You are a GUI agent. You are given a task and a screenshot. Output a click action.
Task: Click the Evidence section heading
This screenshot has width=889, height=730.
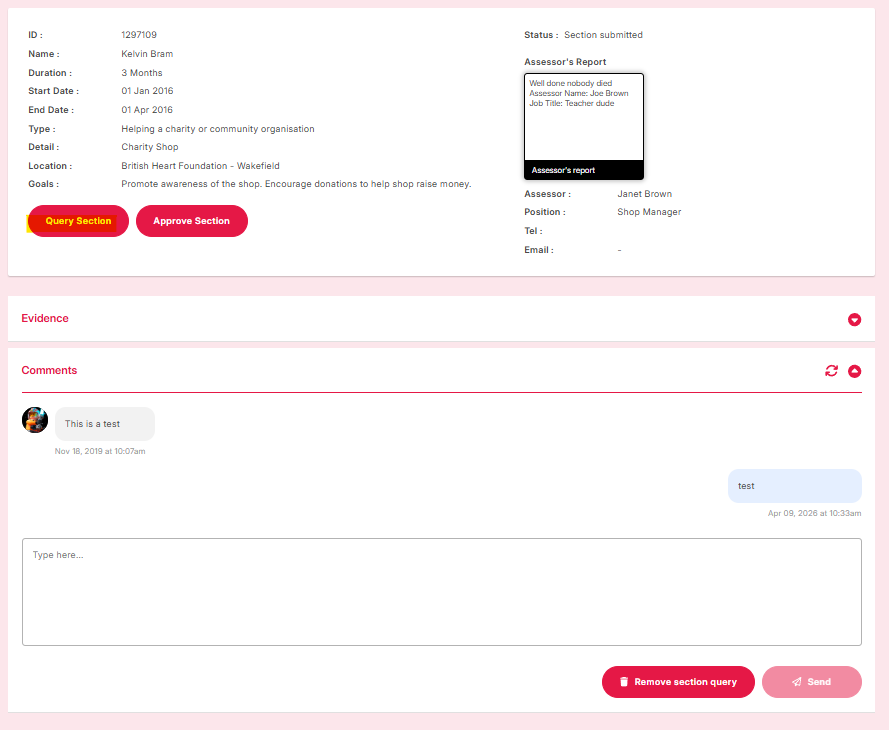(x=45, y=318)
